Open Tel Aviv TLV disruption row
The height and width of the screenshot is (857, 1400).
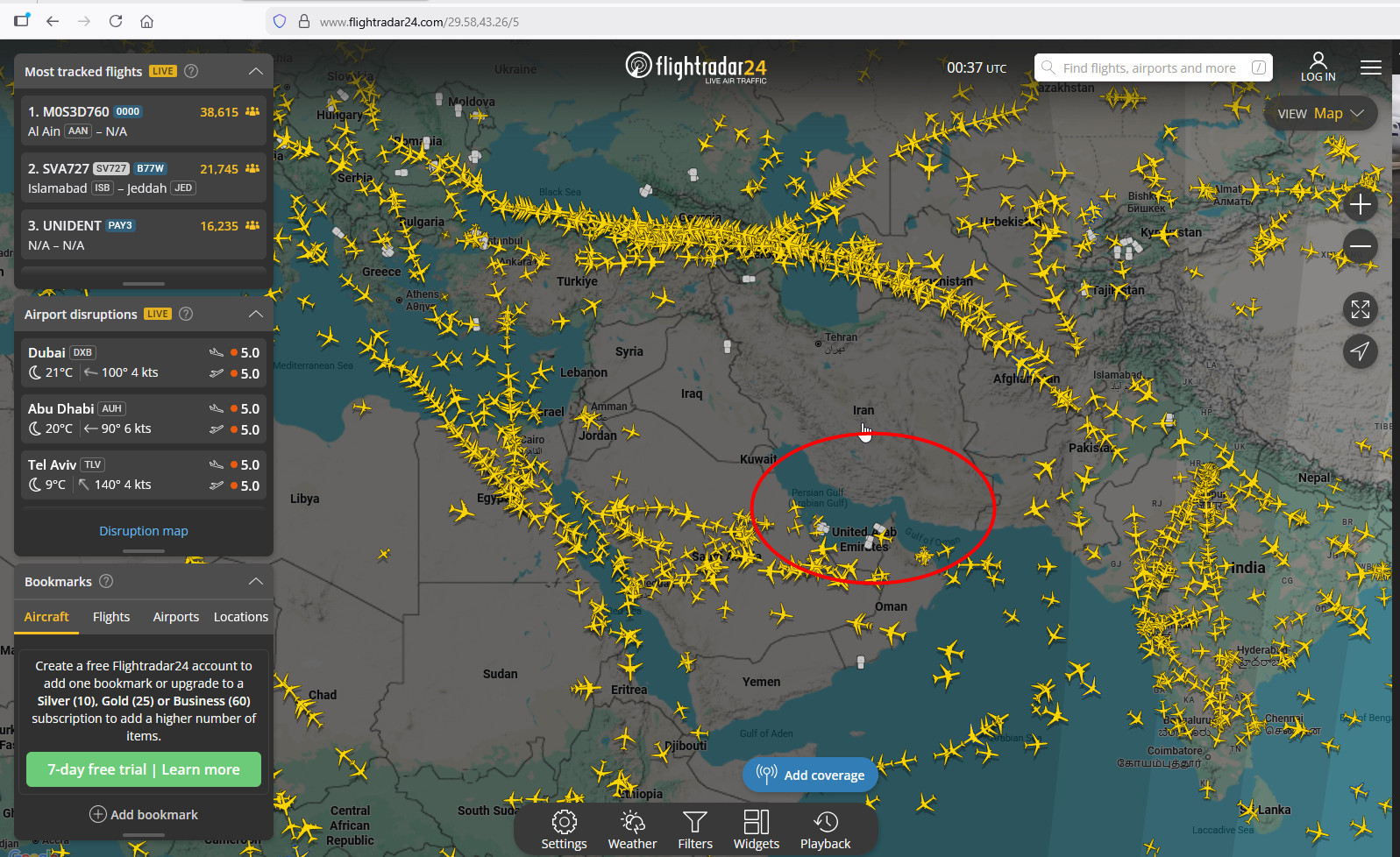[x=144, y=475]
